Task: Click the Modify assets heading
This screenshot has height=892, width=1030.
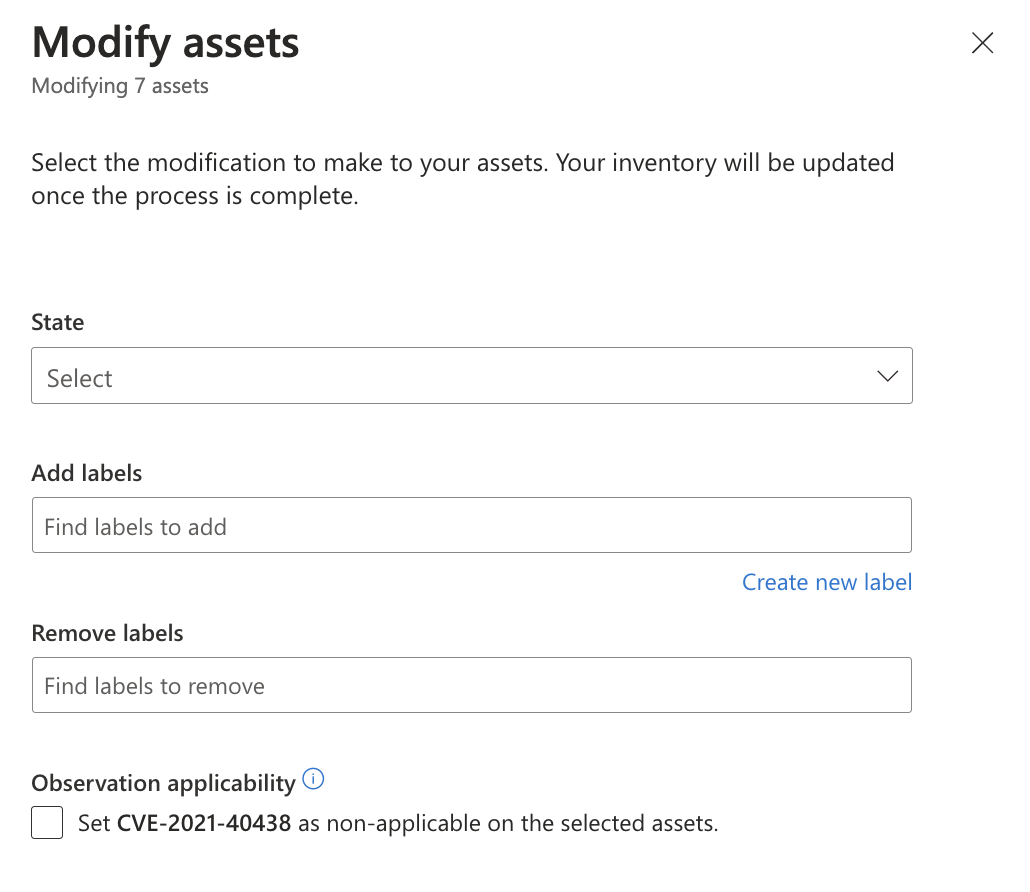Action: click(165, 42)
